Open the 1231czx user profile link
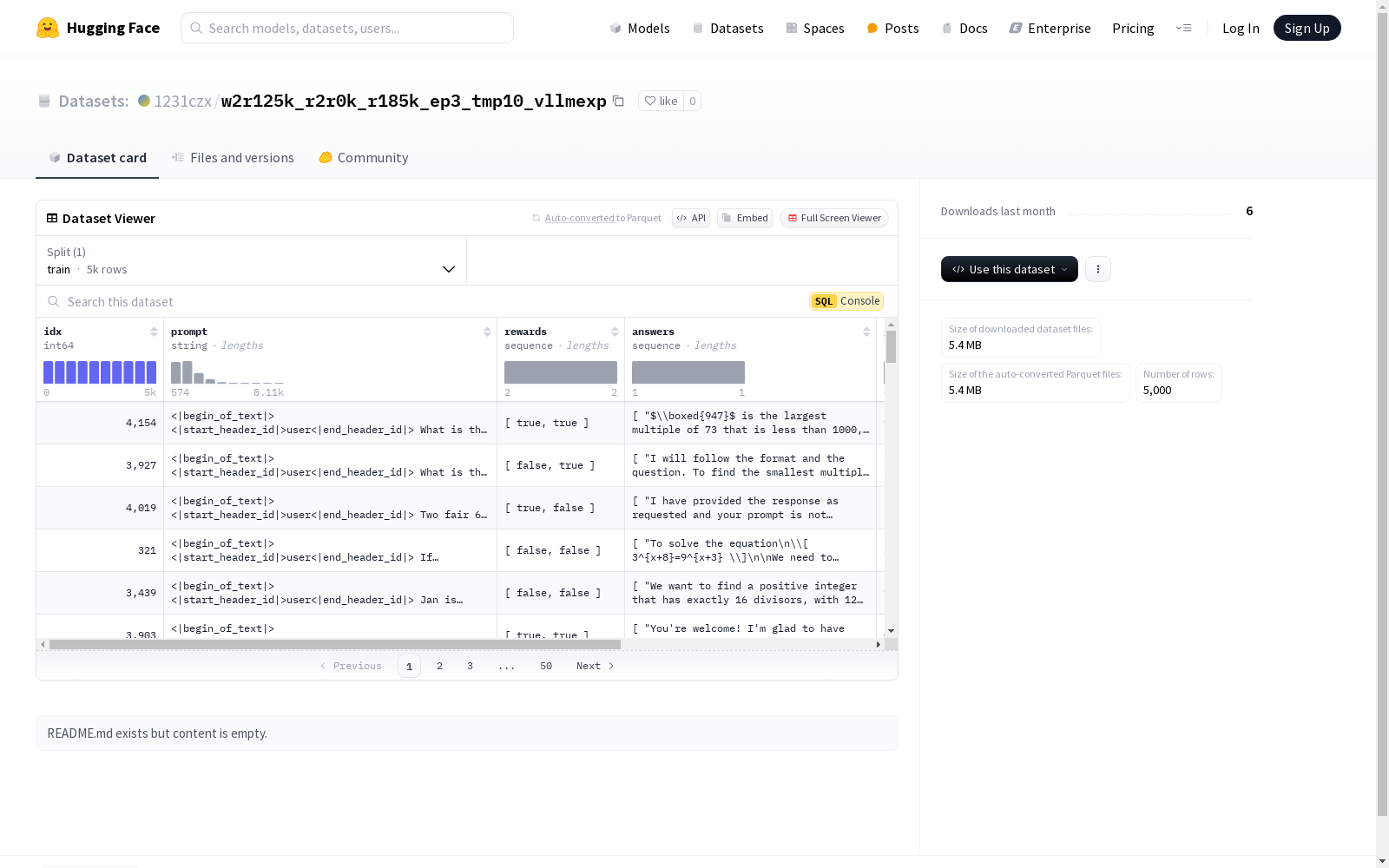 (182, 101)
